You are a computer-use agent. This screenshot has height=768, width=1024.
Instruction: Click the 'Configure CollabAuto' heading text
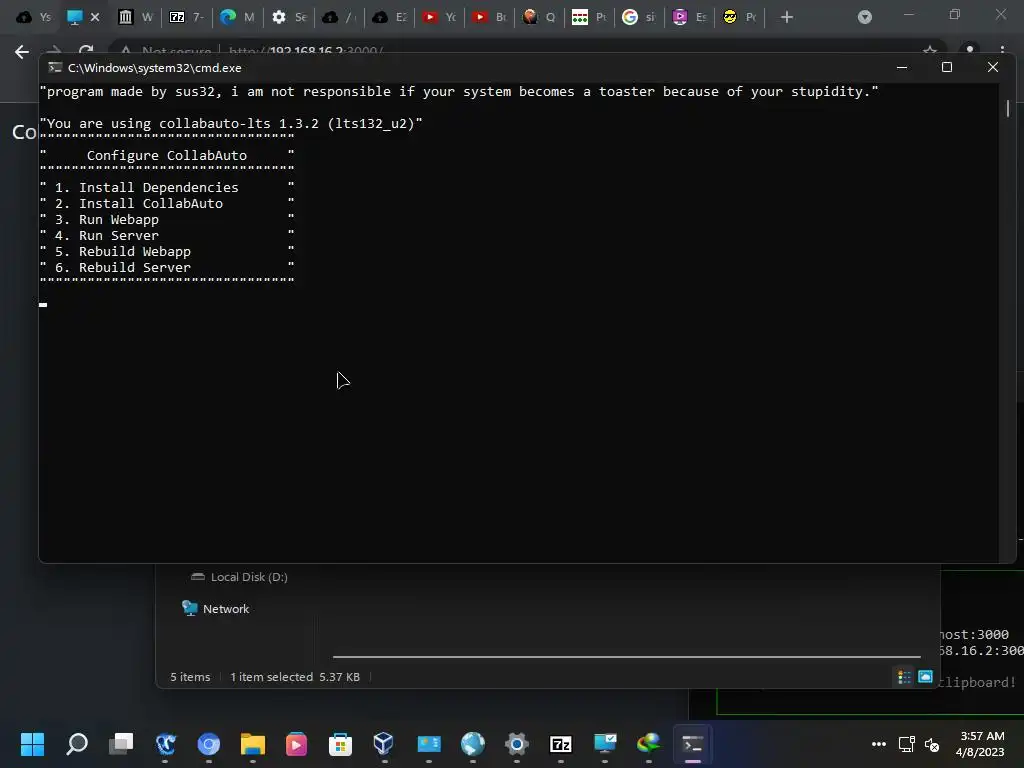pyautogui.click(x=167, y=155)
